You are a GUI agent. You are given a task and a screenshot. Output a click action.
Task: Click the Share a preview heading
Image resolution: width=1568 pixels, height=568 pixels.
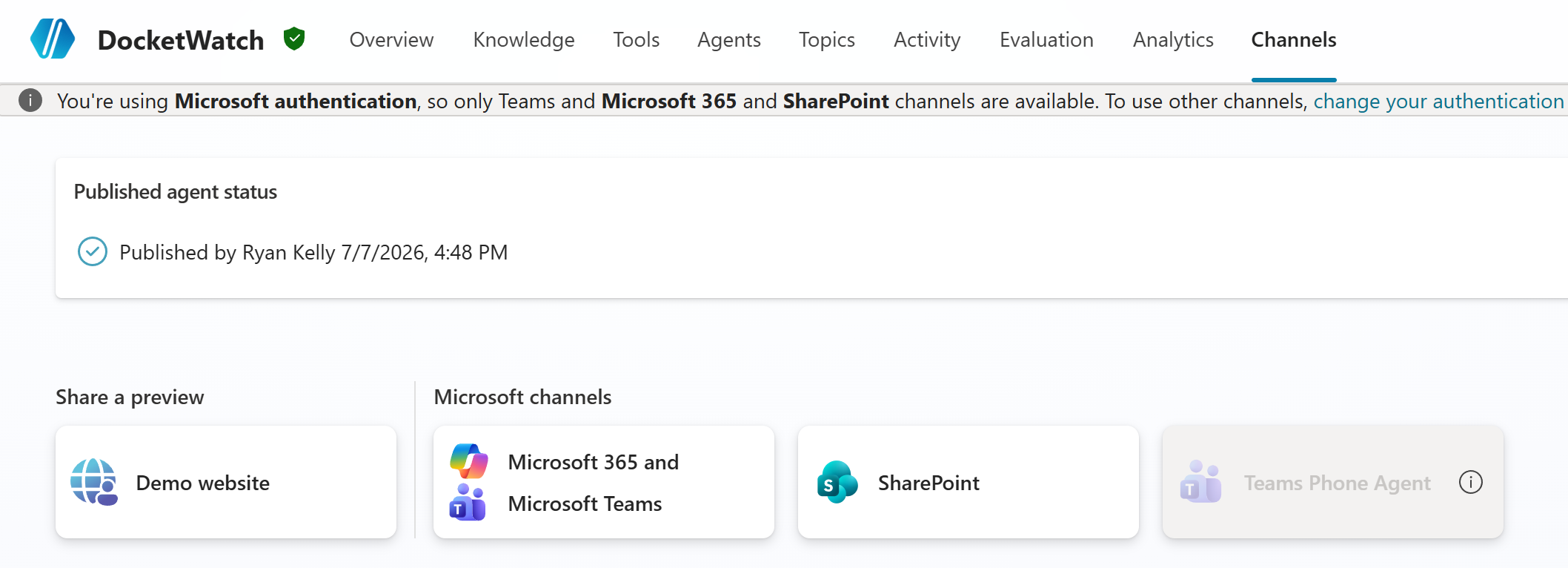tap(130, 397)
